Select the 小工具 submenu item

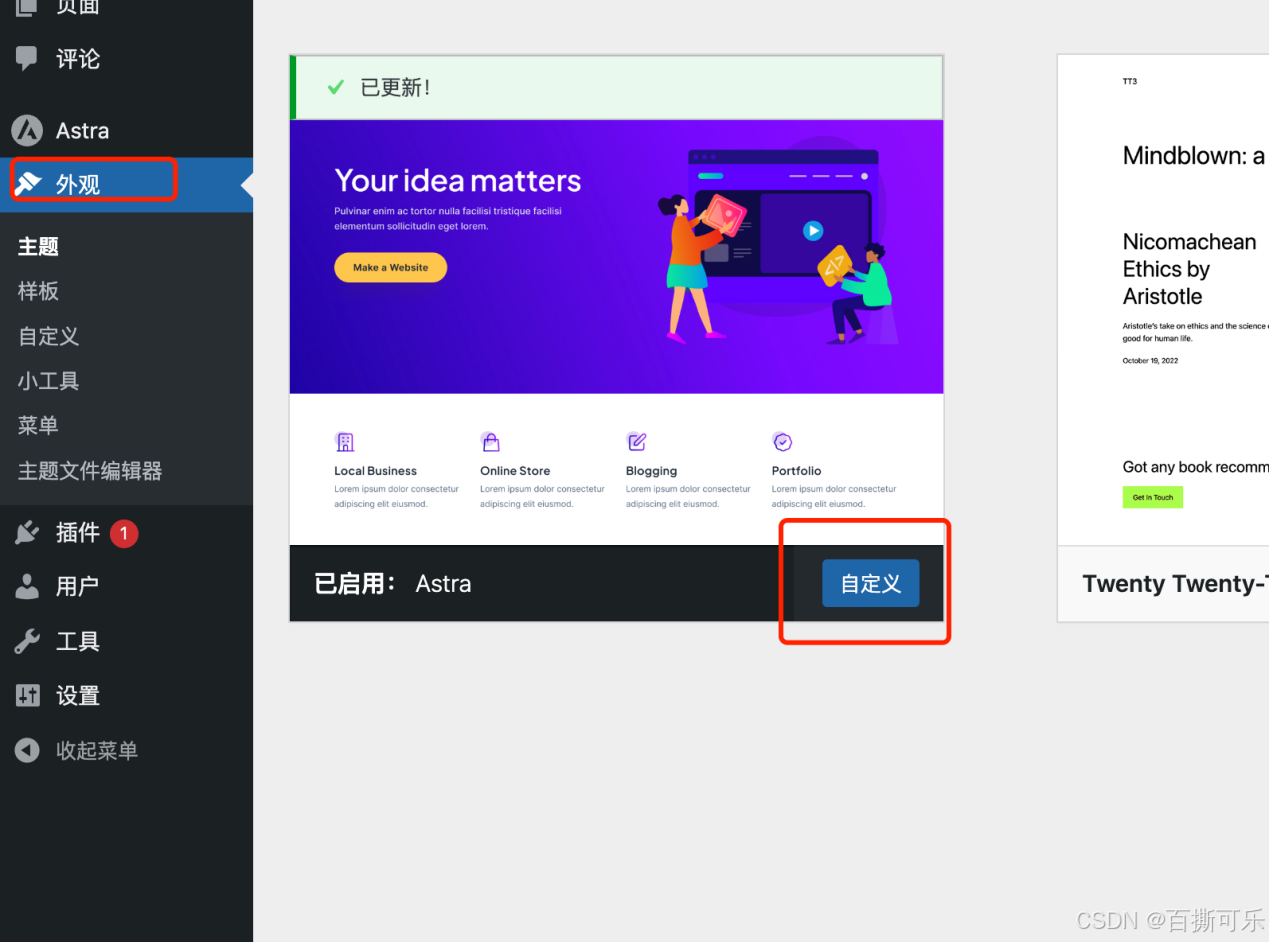tap(48, 381)
